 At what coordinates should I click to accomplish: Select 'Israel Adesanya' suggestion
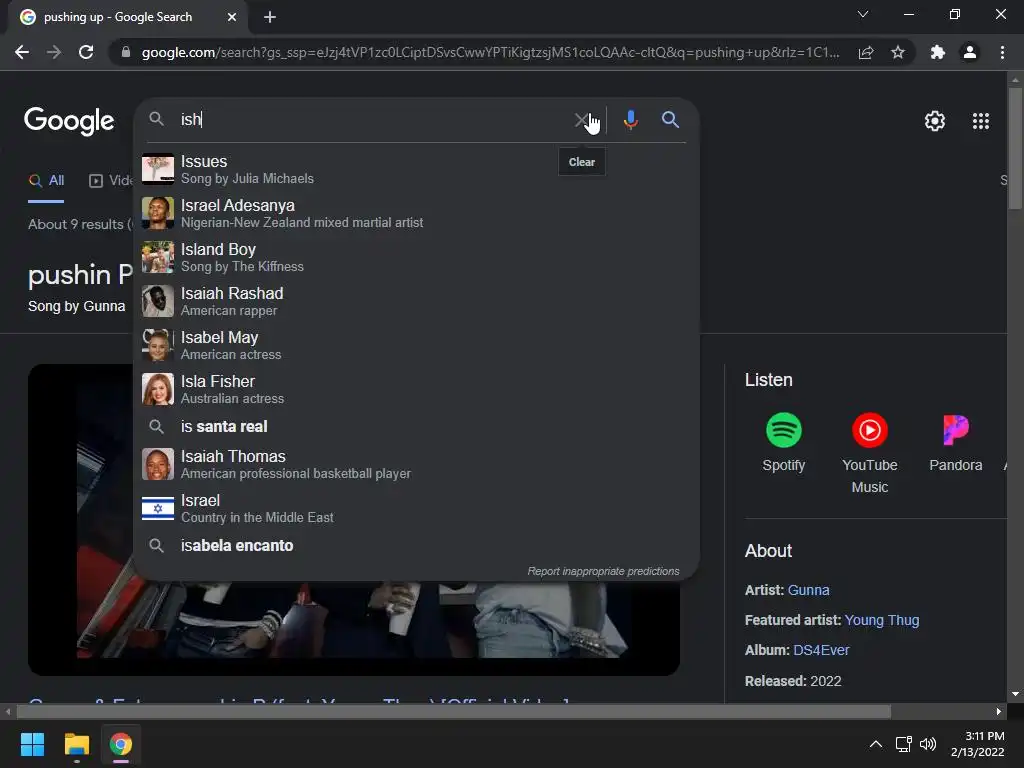coord(417,213)
